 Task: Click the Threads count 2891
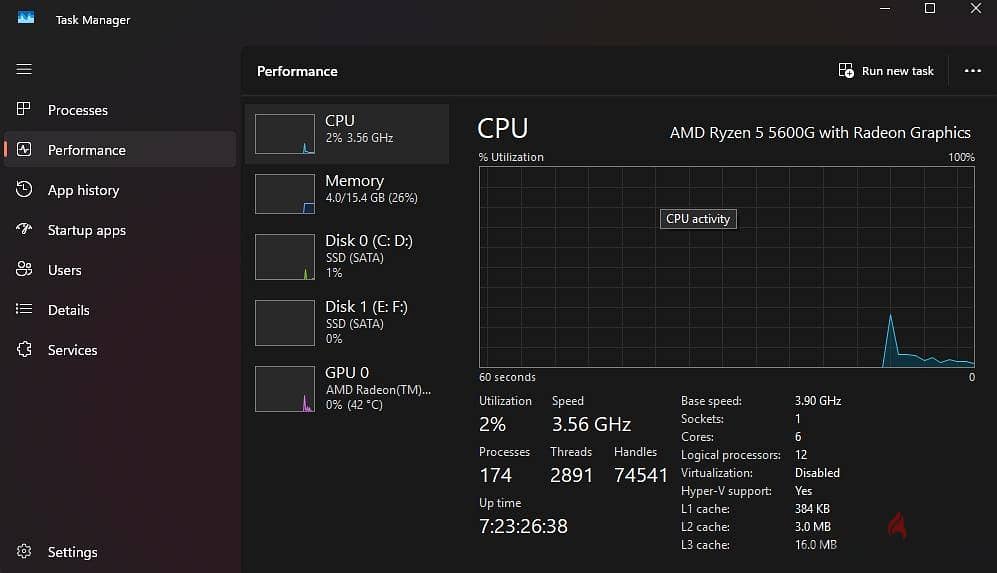coord(572,475)
